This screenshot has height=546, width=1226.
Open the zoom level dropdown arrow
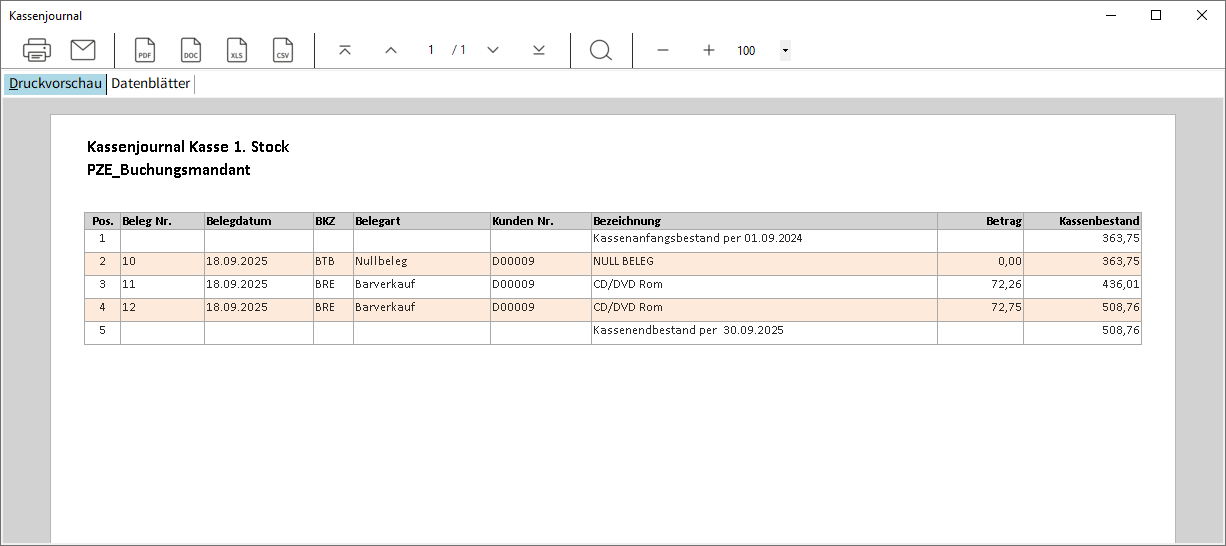click(785, 50)
